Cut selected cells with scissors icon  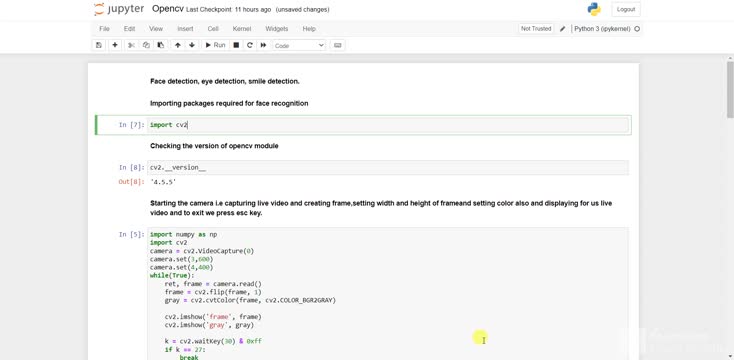132,45
